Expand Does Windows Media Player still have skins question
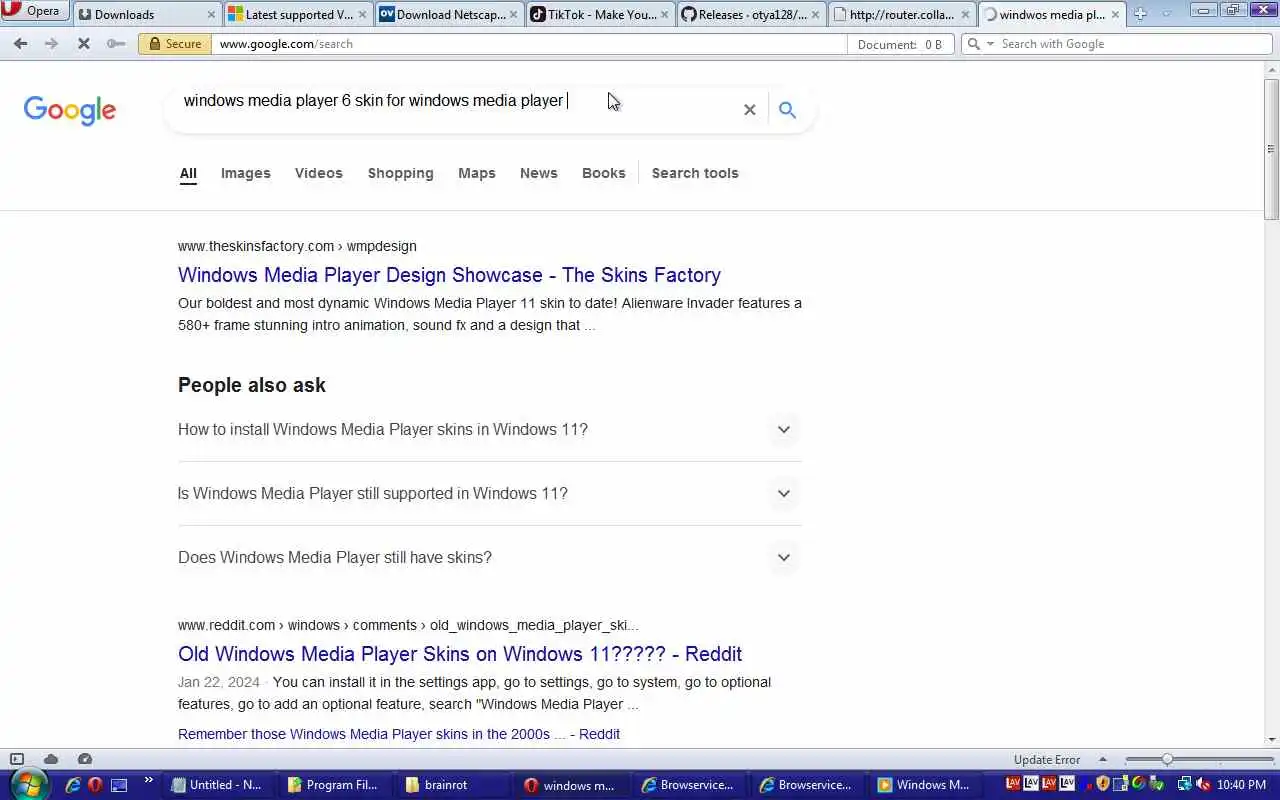 490,557
